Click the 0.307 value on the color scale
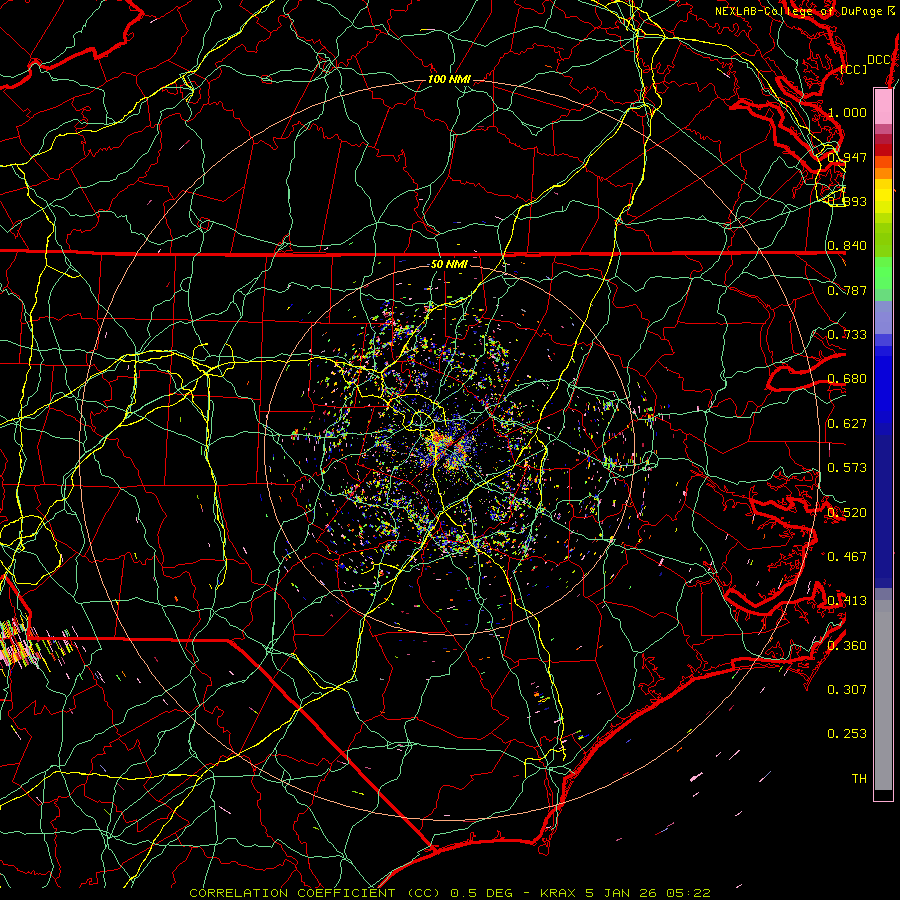900x900 pixels. (847, 690)
